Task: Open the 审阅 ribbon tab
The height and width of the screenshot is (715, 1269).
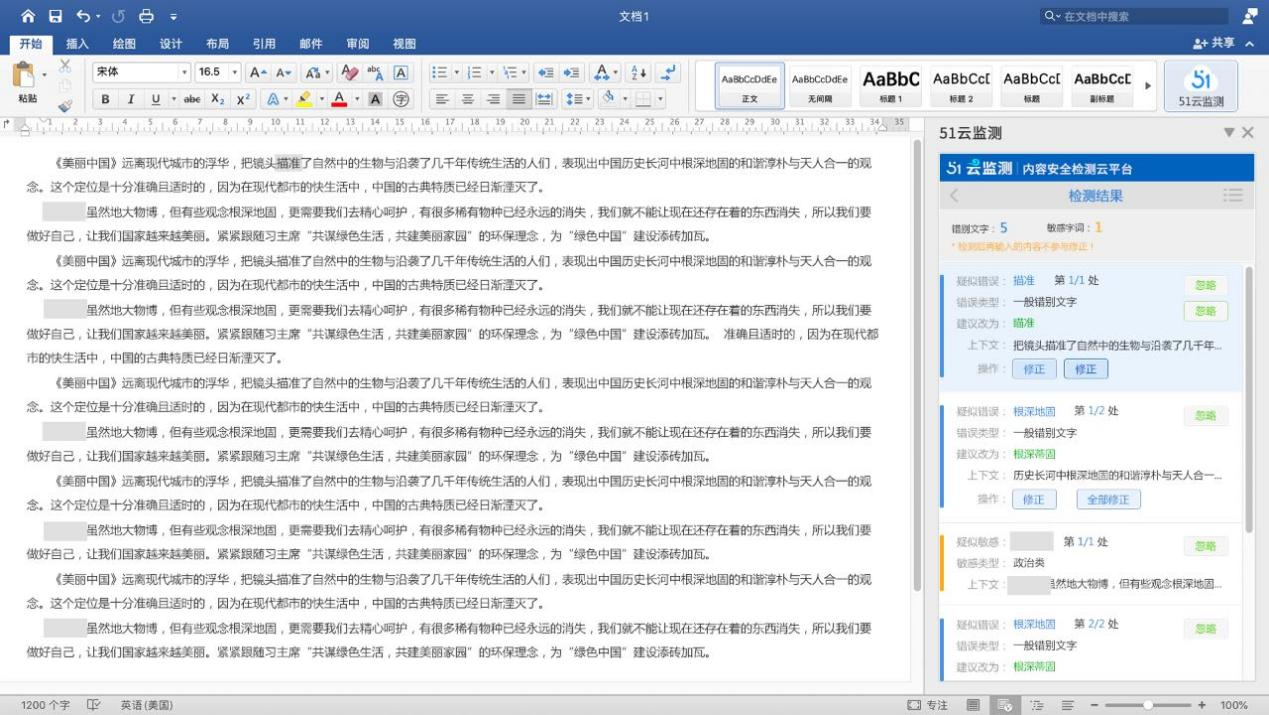Action: [357, 44]
